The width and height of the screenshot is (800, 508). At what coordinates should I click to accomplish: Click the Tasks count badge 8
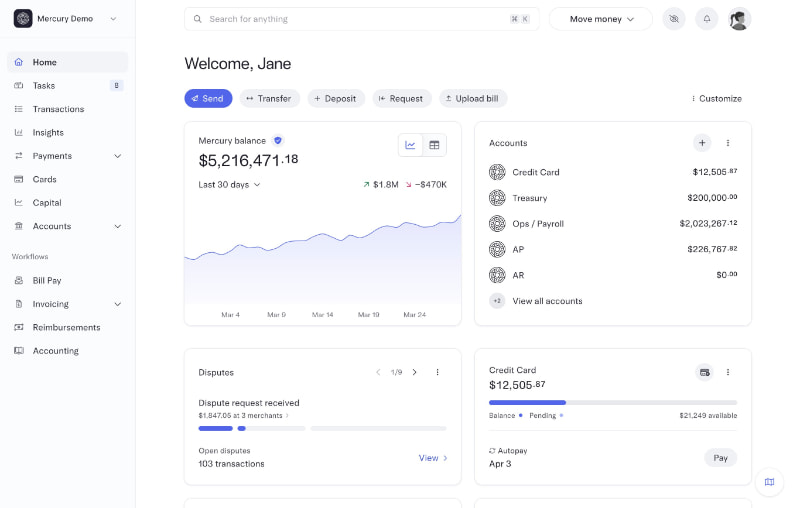coord(116,86)
